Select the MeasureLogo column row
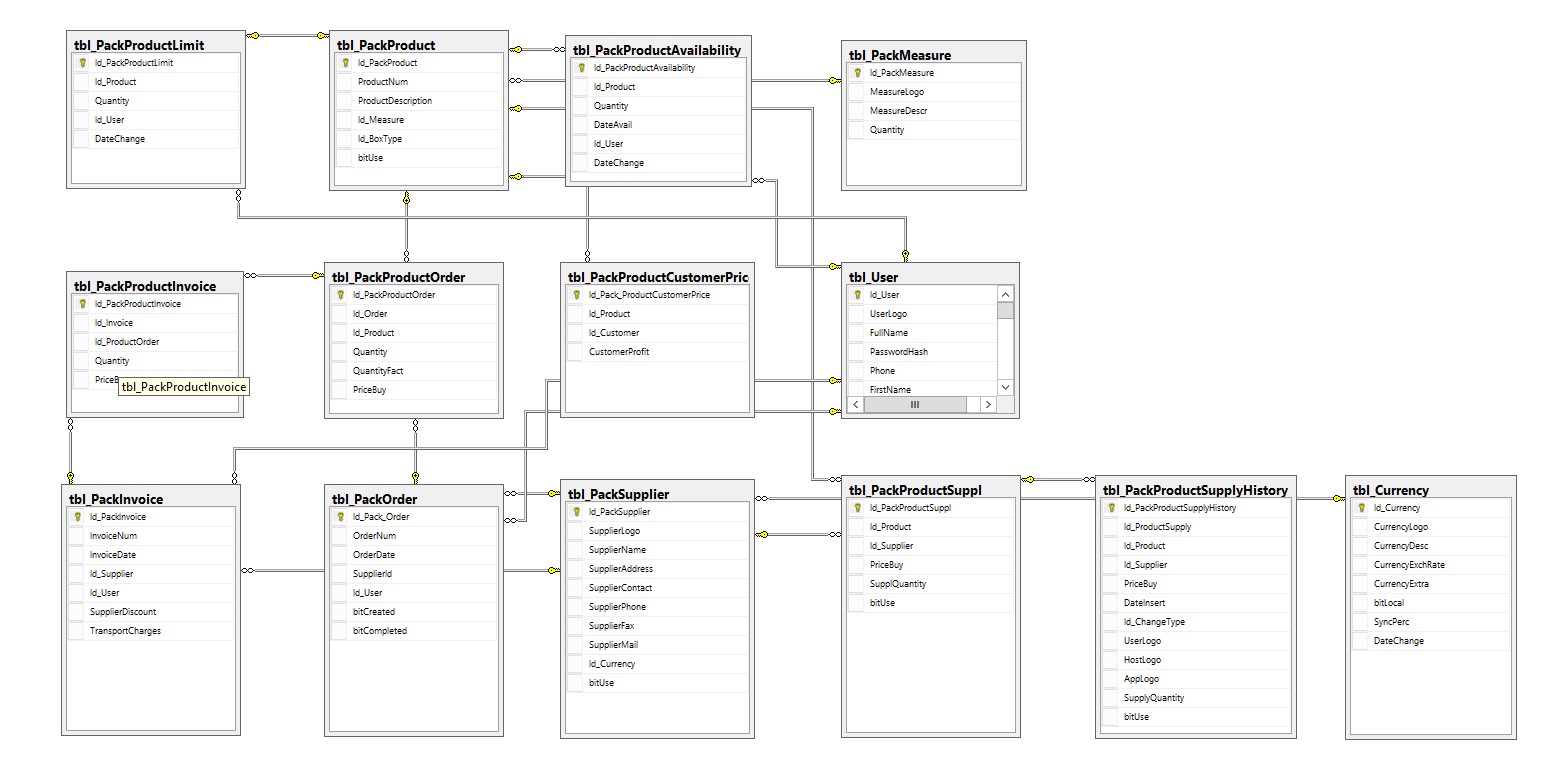1554x769 pixels. 934,92
